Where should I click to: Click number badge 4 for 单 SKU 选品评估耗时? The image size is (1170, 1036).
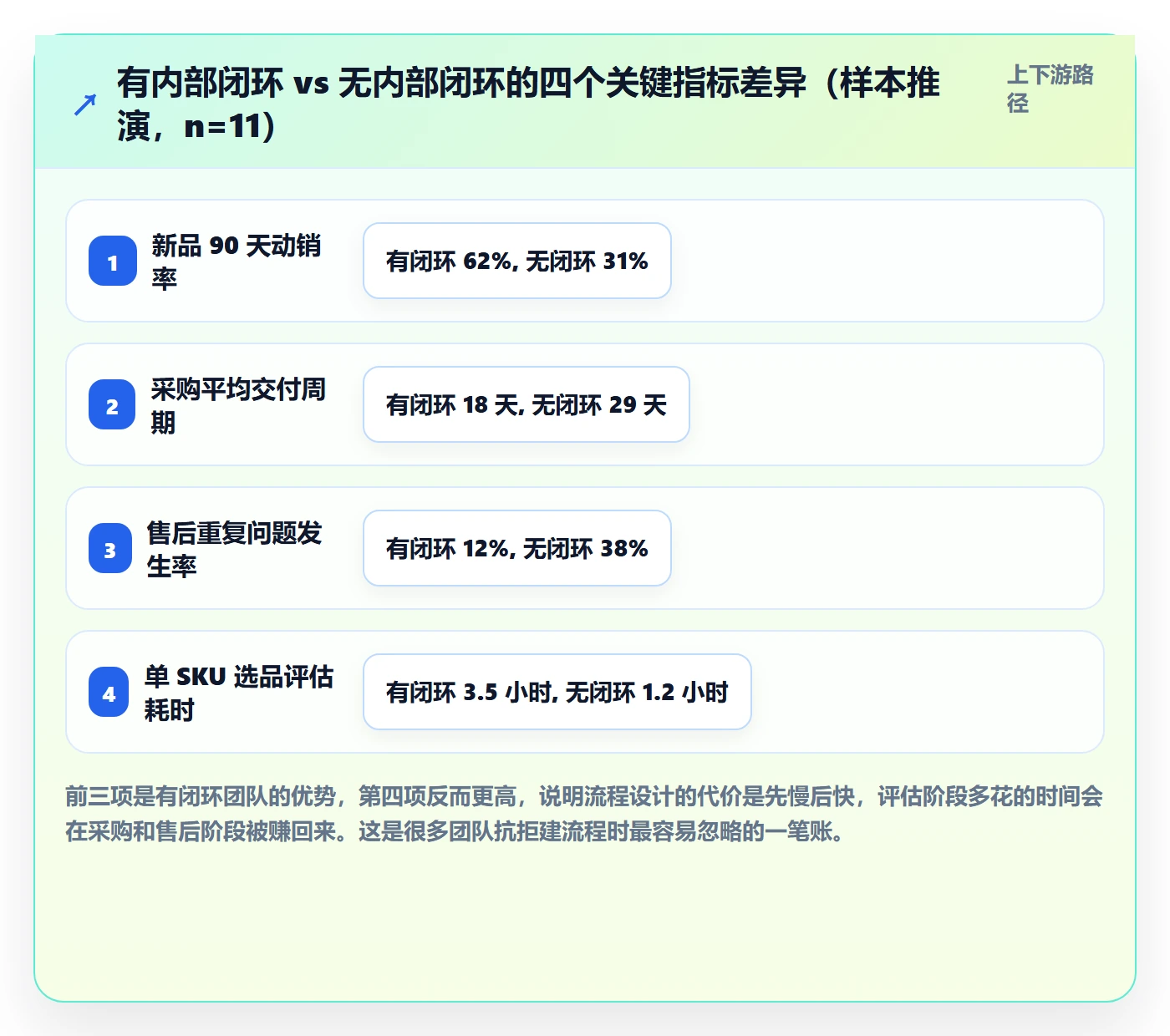click(x=109, y=692)
